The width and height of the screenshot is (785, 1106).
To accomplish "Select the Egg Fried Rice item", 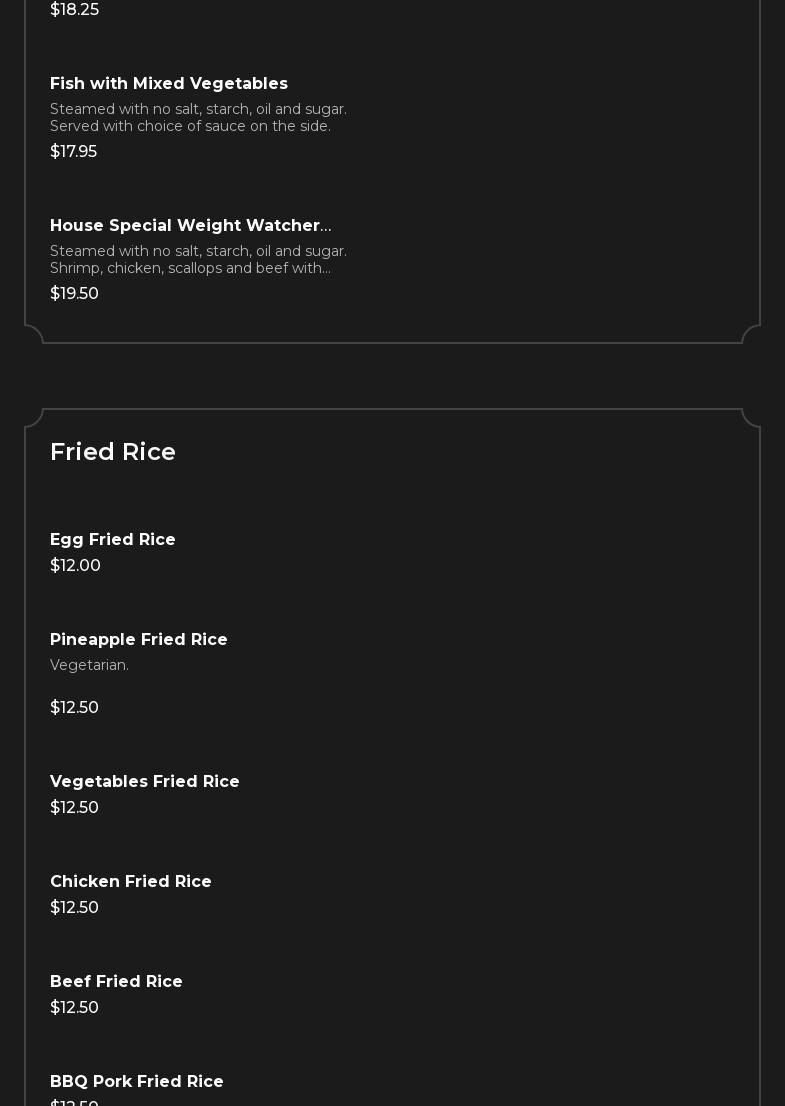I will pyautogui.click(x=113, y=540).
